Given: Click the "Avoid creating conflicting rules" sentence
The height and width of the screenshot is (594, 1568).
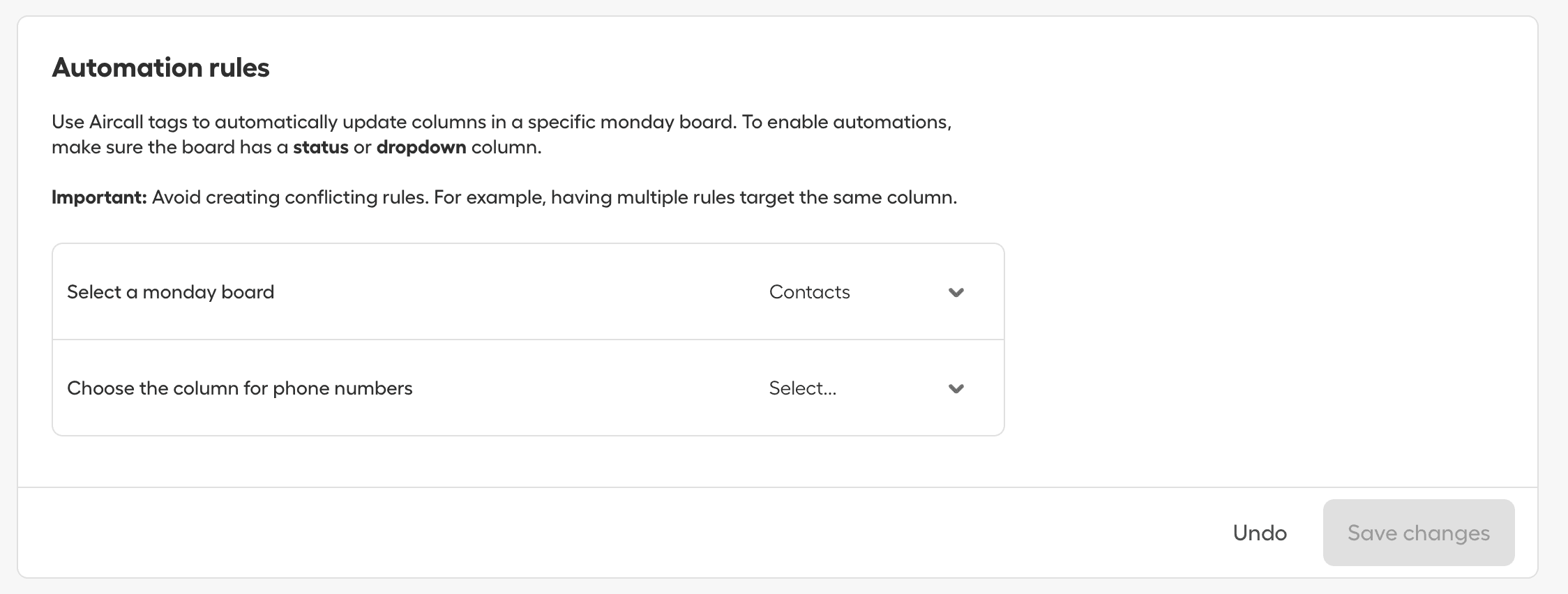Looking at the screenshot, I should [289, 197].
